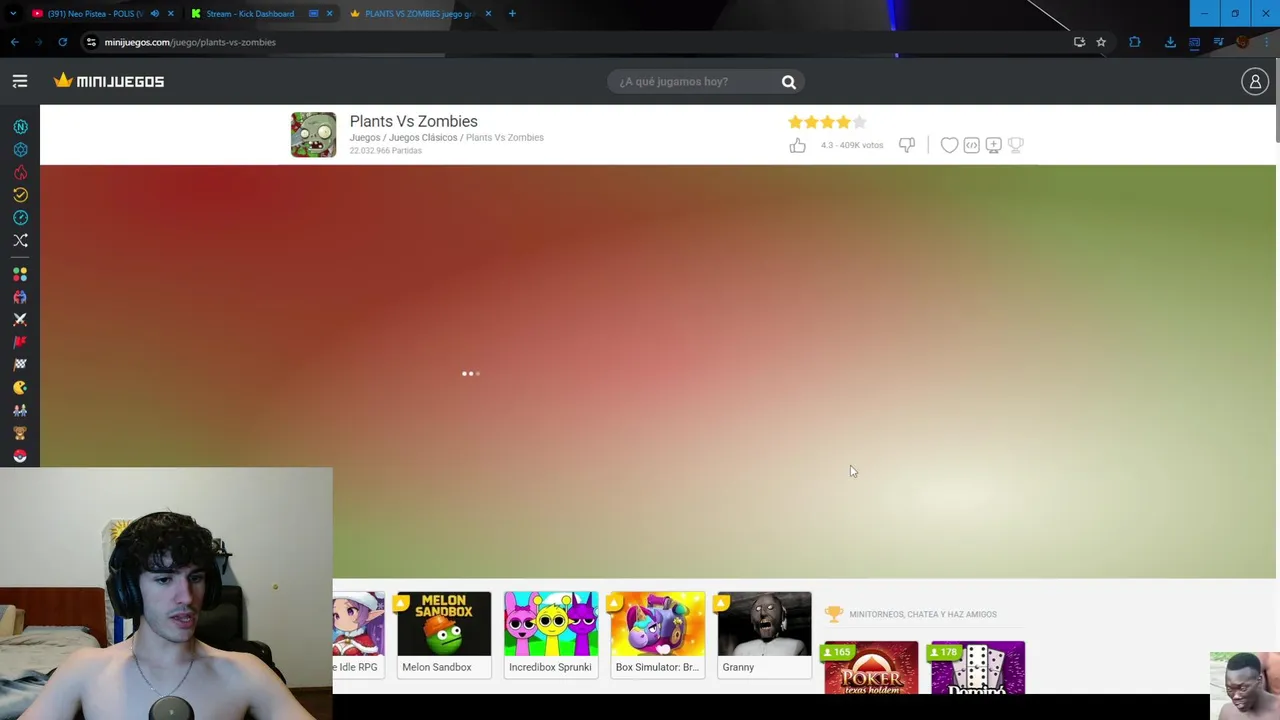Click the hexagon gem sidebar icon
The image size is (1280, 720).
point(20,150)
